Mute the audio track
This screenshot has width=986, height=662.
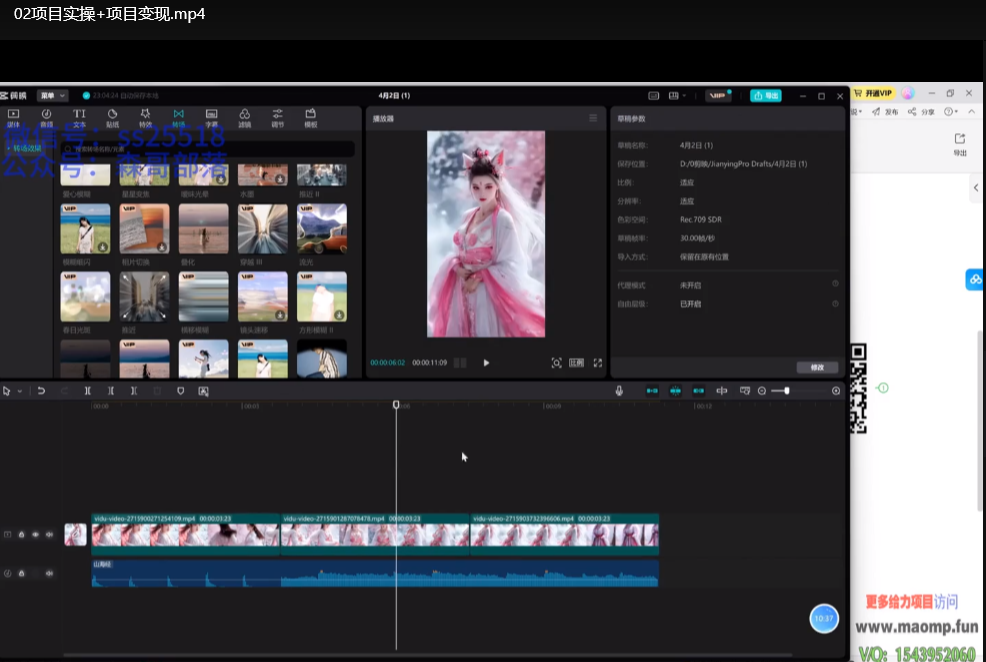49,573
